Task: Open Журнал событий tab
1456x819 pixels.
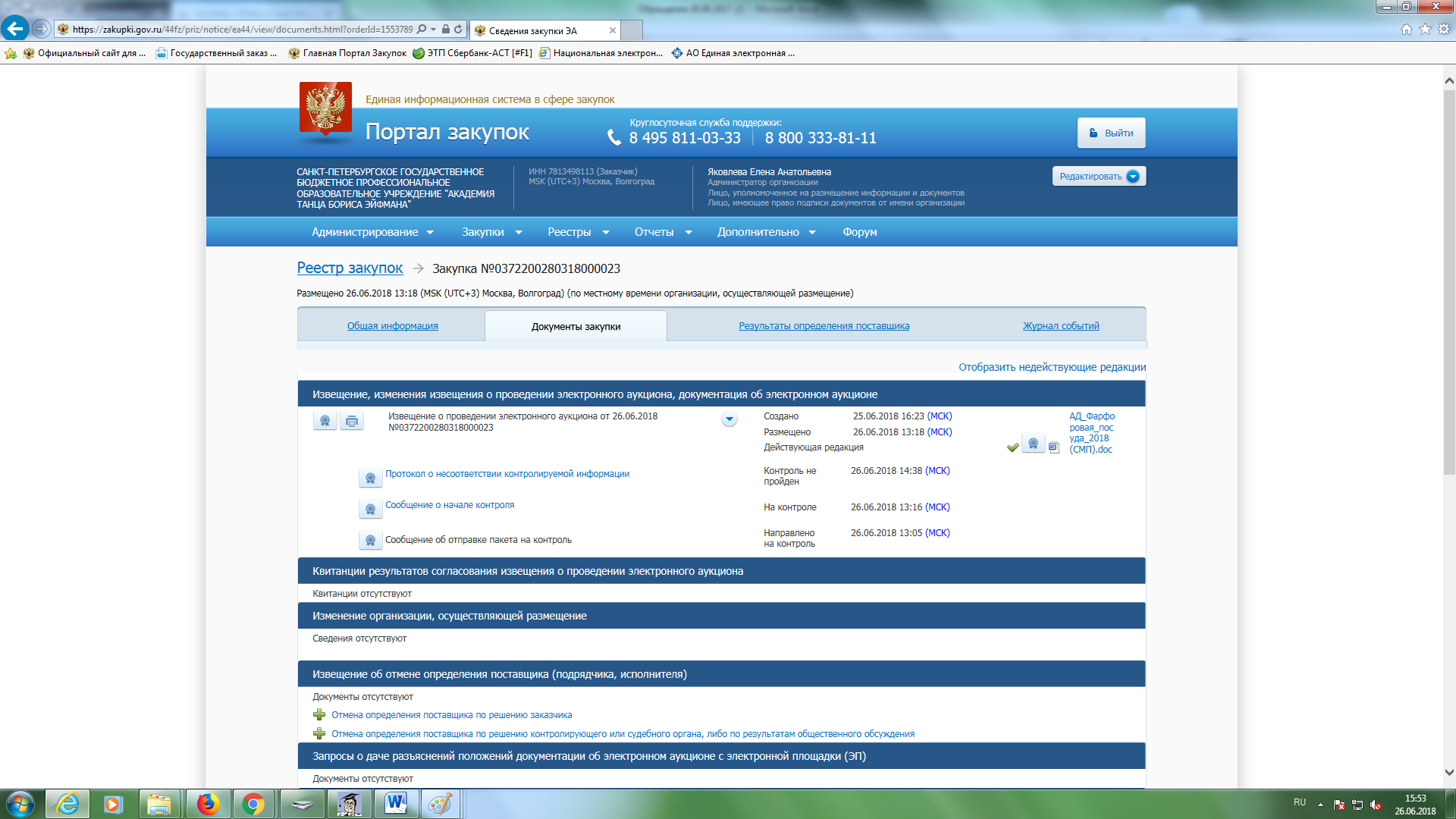Action: 1060,326
